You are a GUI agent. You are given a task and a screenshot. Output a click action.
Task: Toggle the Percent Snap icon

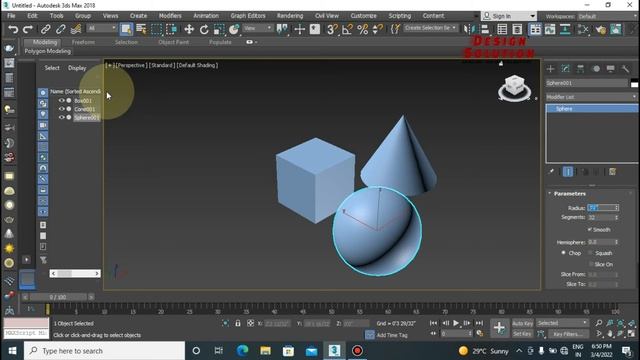click(362, 29)
